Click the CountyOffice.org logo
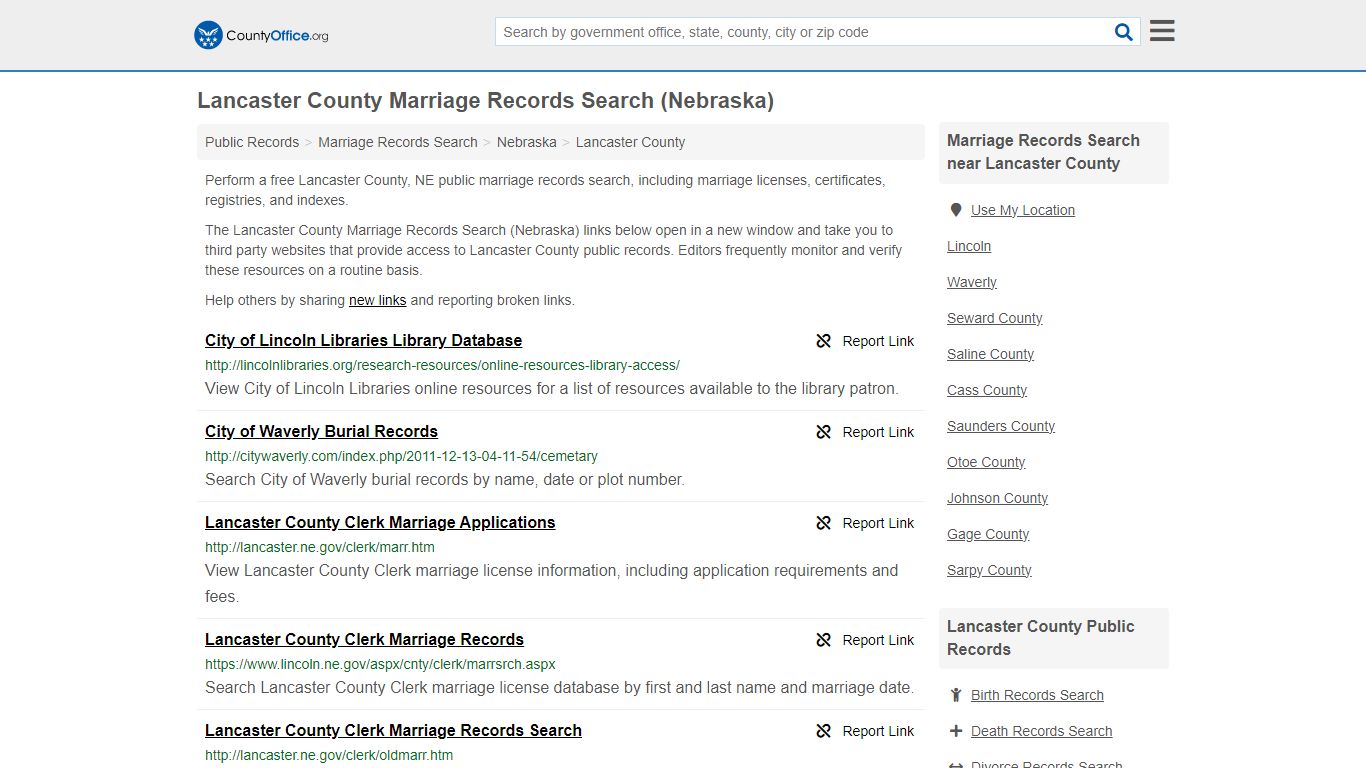 pyautogui.click(x=261, y=35)
